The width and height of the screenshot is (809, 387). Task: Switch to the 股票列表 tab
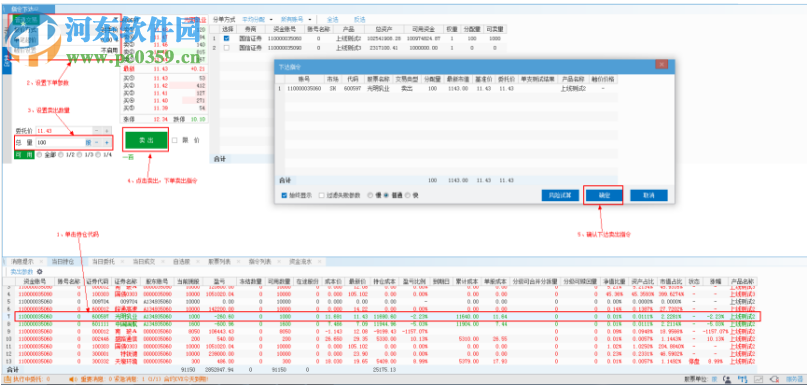click(x=219, y=262)
